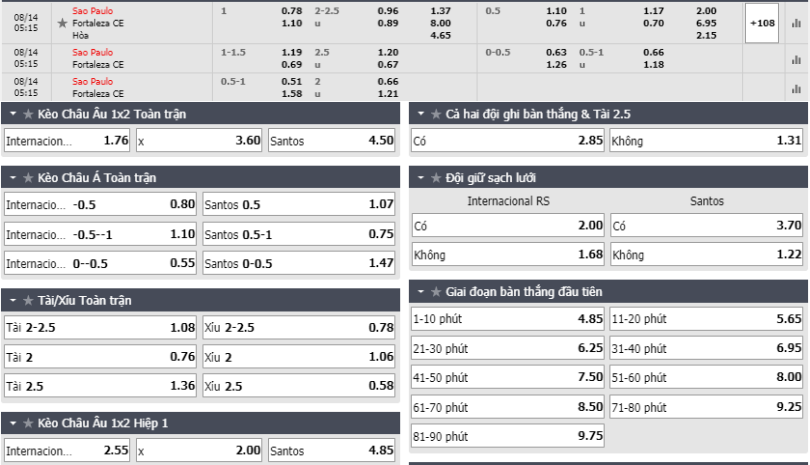Open statistics chart icon for first Sao Paulo row
Viewport: 810px width, 465px height.
(796, 23)
